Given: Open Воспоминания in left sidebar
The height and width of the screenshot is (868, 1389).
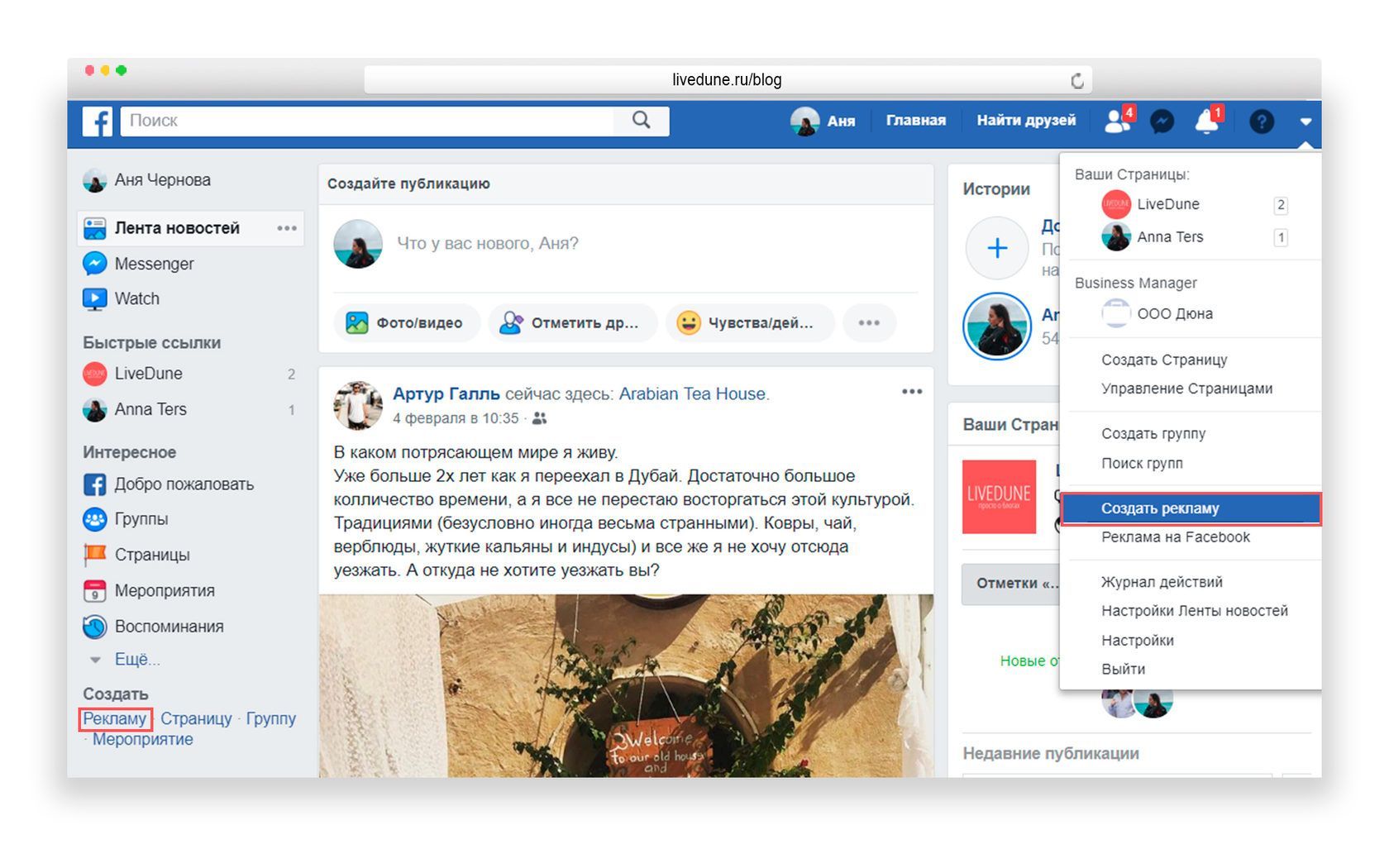Looking at the screenshot, I should click(x=154, y=627).
